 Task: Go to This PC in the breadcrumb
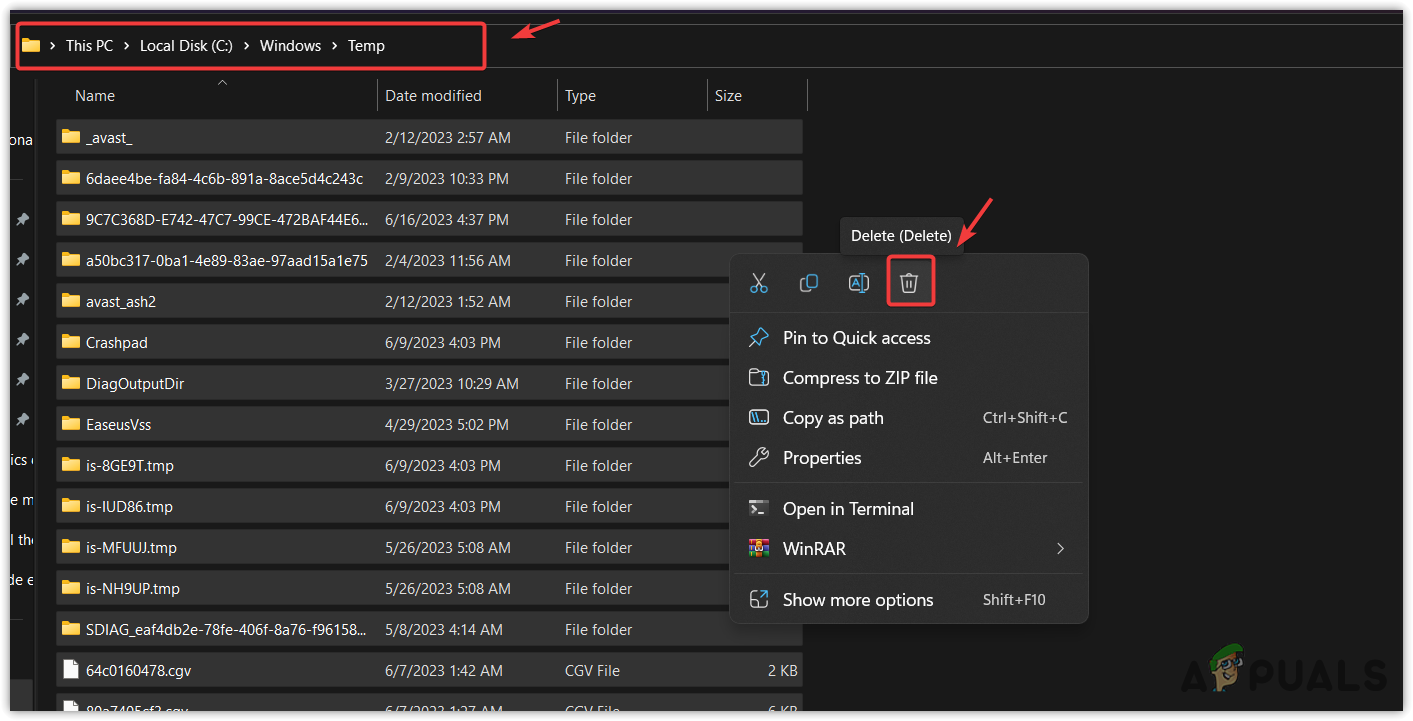(89, 46)
